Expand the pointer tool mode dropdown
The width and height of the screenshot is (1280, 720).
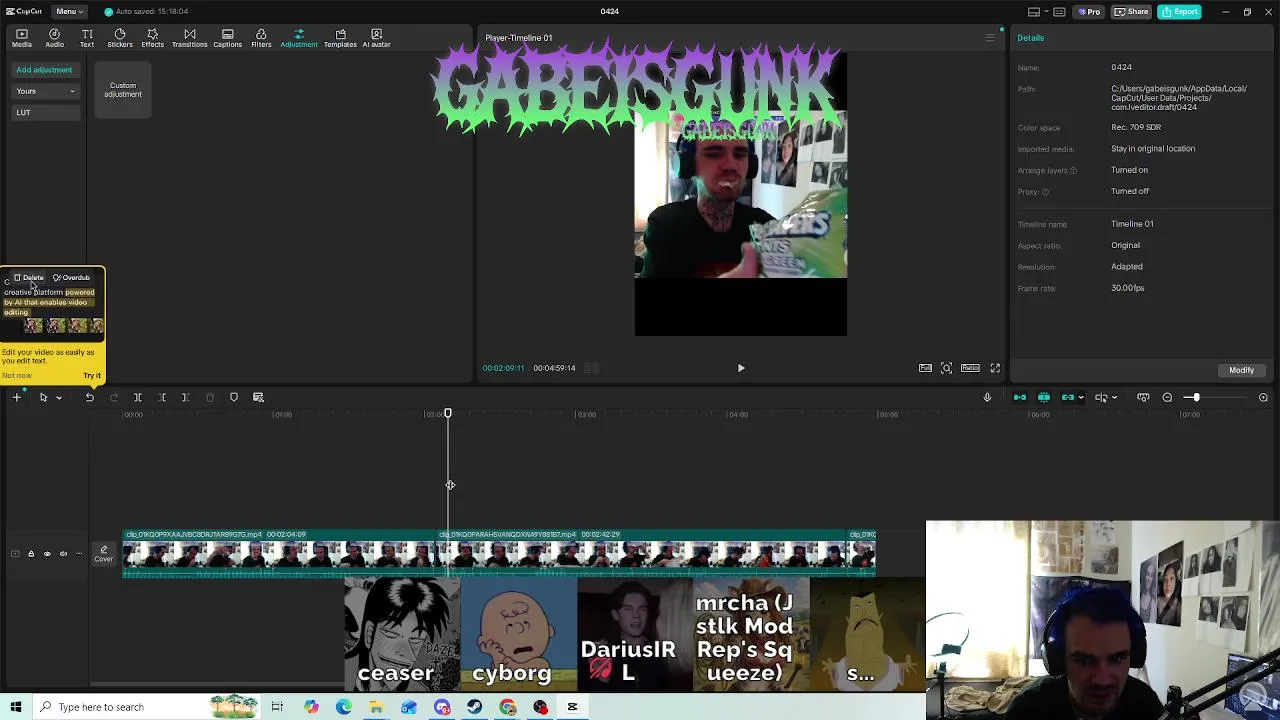click(59, 398)
